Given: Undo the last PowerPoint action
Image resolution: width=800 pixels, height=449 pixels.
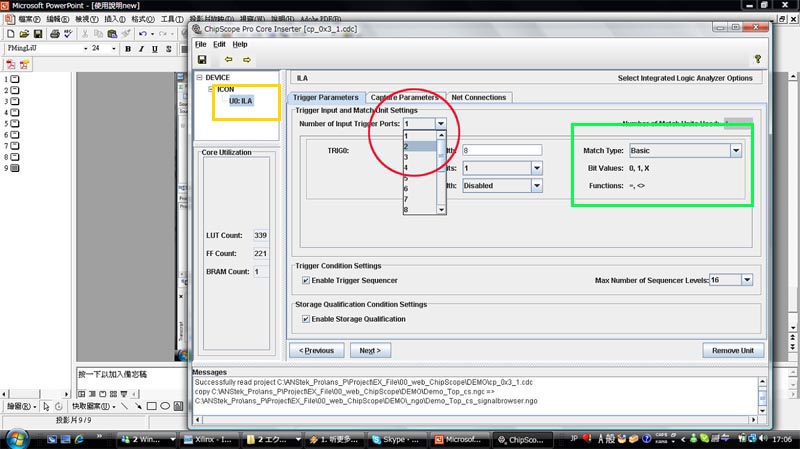Looking at the screenshot, I should pyautogui.click(x=143, y=34).
